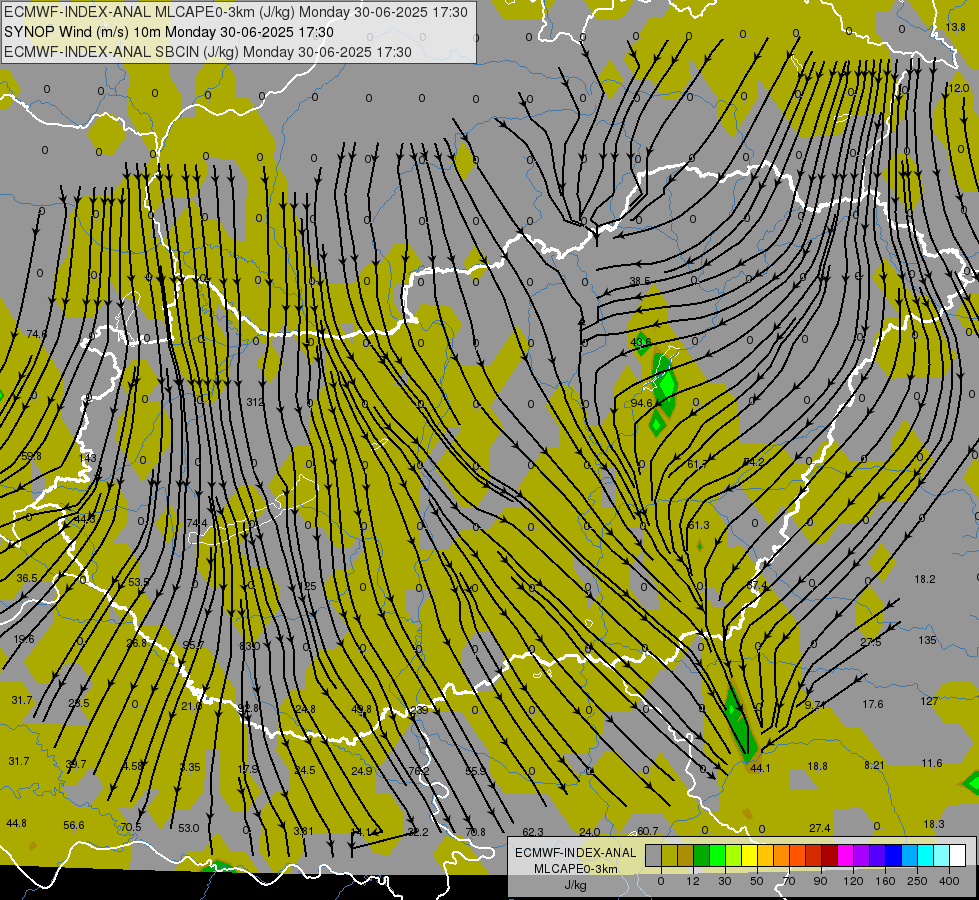Screen dimensions: 979x900
Task: Click the 8.21 value on the map
Action: click(x=874, y=765)
